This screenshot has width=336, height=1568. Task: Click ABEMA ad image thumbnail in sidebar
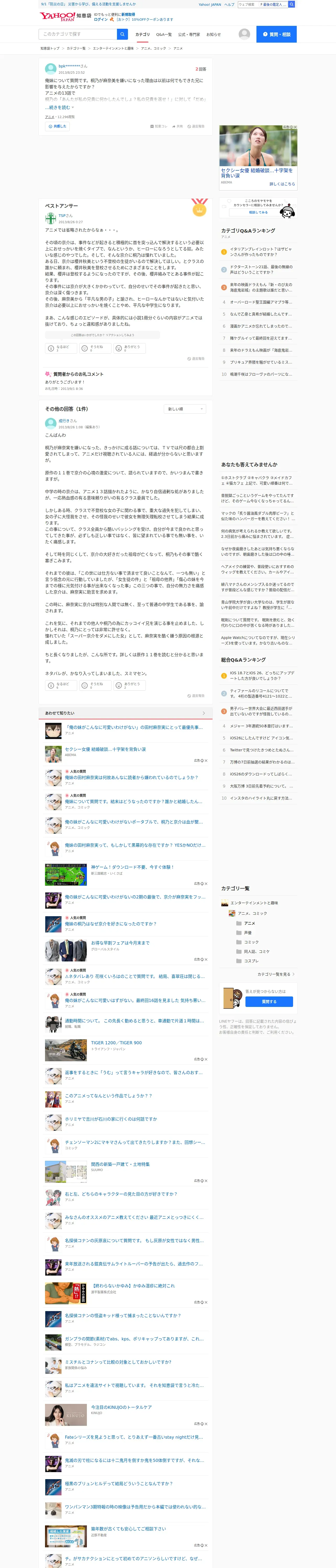click(259, 146)
